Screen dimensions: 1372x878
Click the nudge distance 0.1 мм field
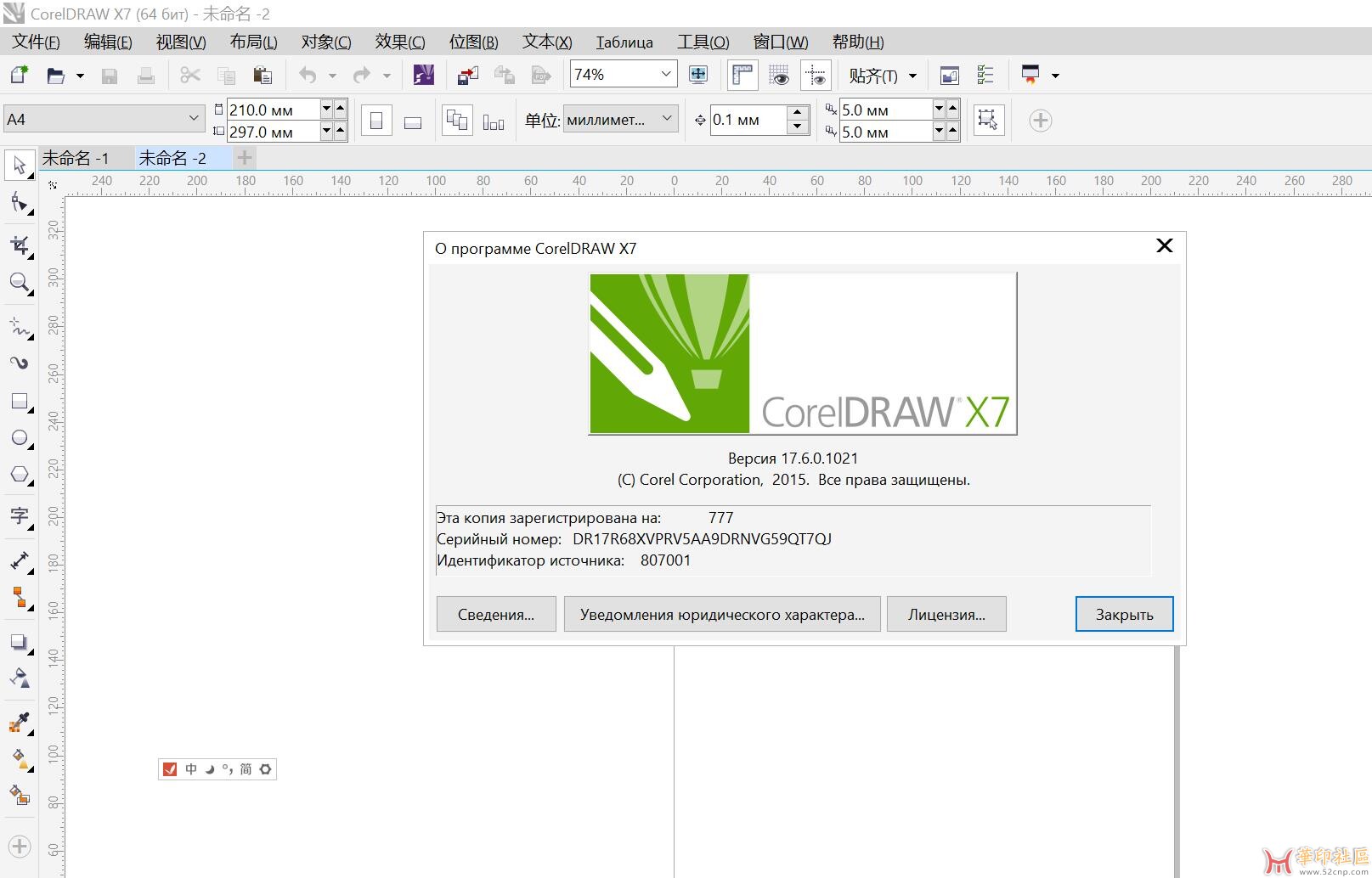748,120
